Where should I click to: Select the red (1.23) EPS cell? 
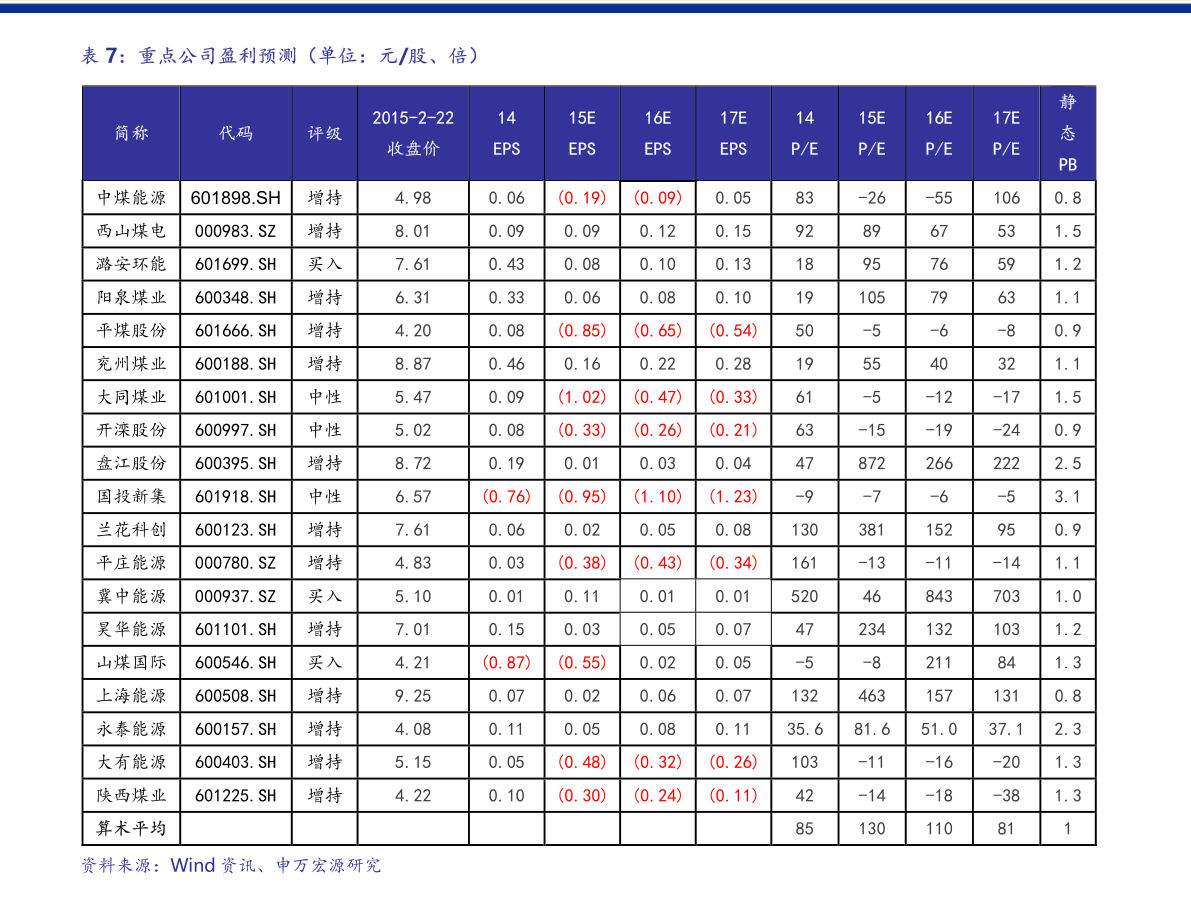pos(733,497)
